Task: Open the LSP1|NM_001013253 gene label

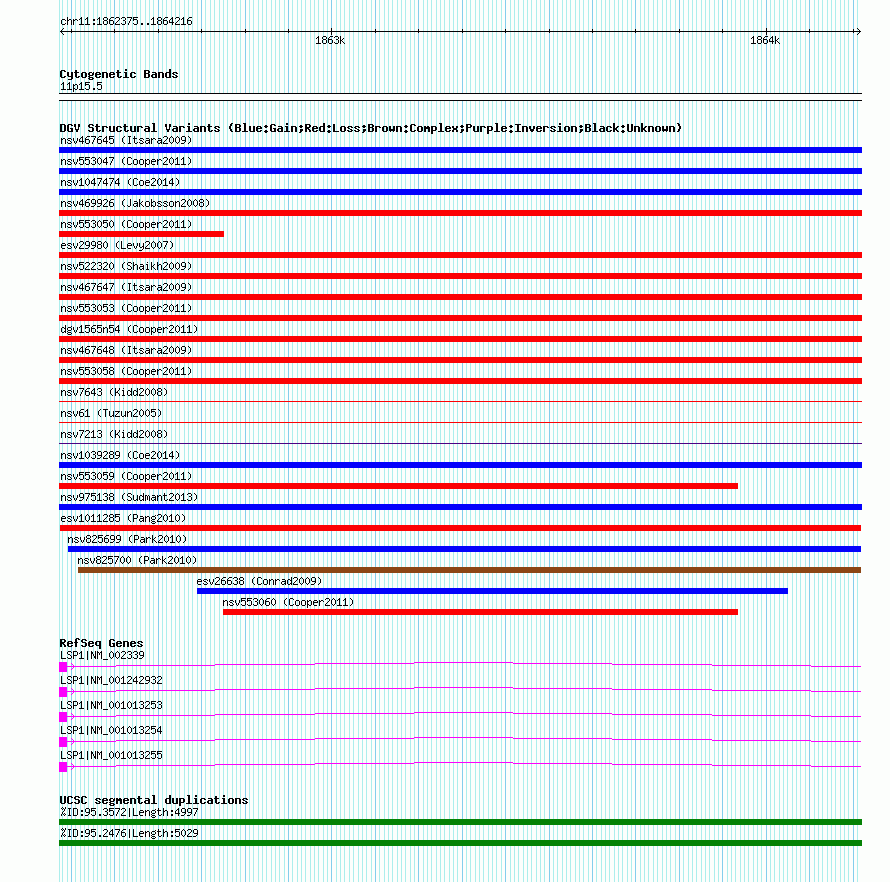Action: (x=111, y=705)
